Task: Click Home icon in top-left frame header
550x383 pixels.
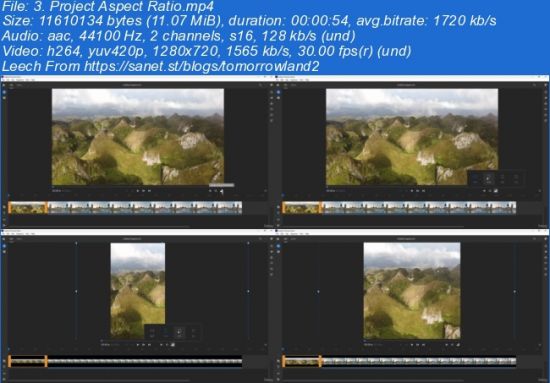Action: point(4,85)
